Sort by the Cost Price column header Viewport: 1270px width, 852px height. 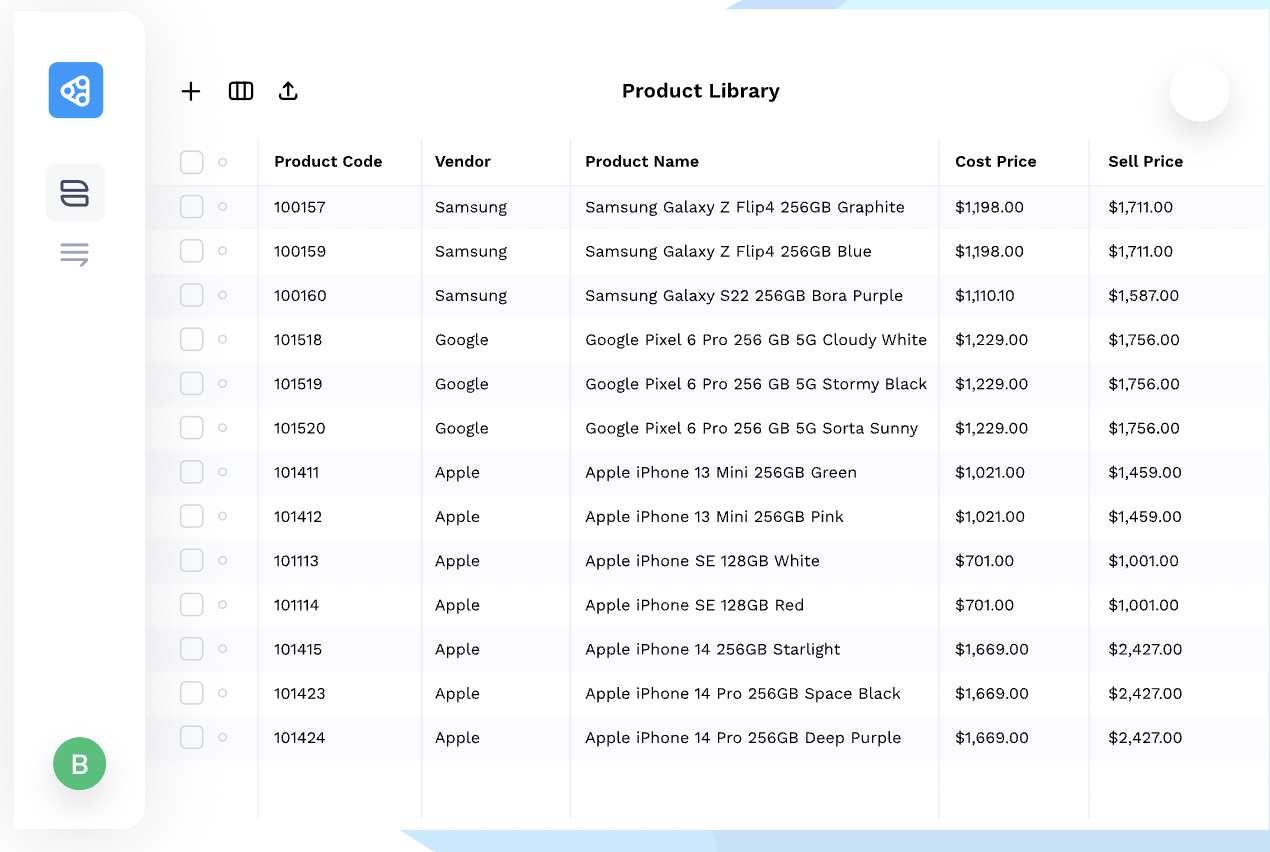(996, 161)
